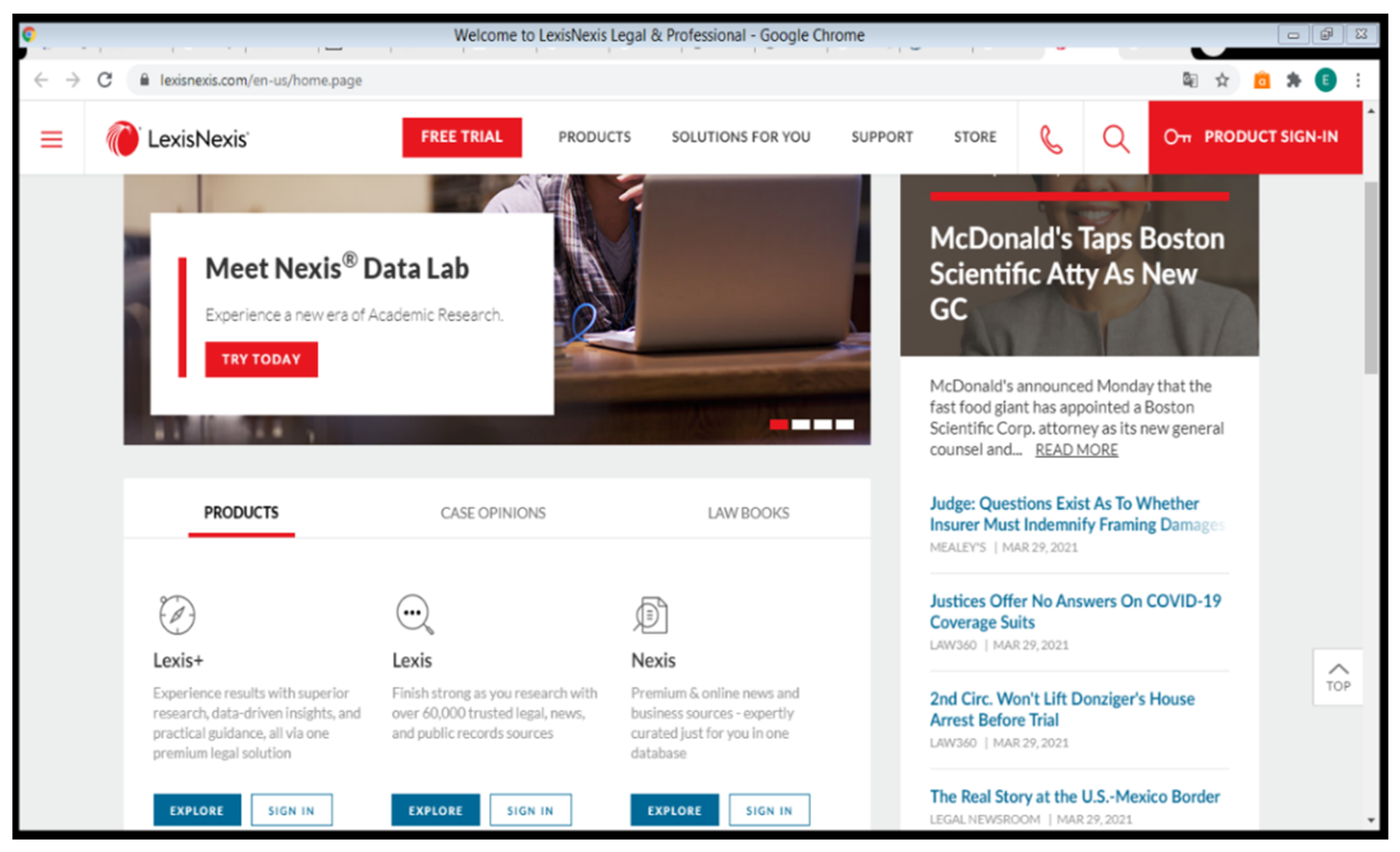Select the second carousel slide indicator

(800, 424)
